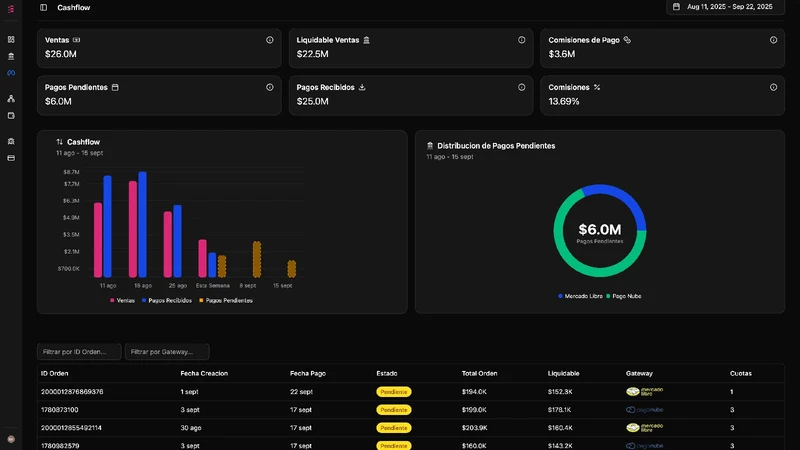The width and height of the screenshot is (800, 450).
Task: Sort by the Estado column header
Action: tap(387, 373)
